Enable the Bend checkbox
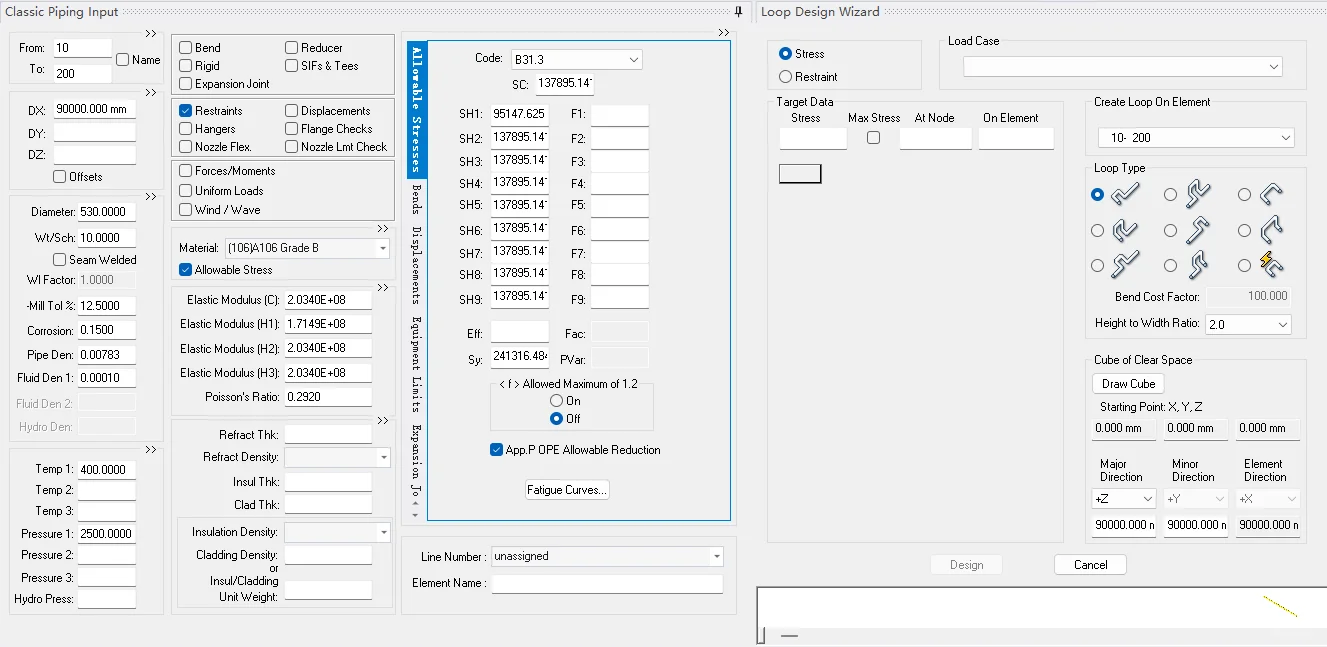Viewport: 1327px width, 647px height. click(186, 47)
